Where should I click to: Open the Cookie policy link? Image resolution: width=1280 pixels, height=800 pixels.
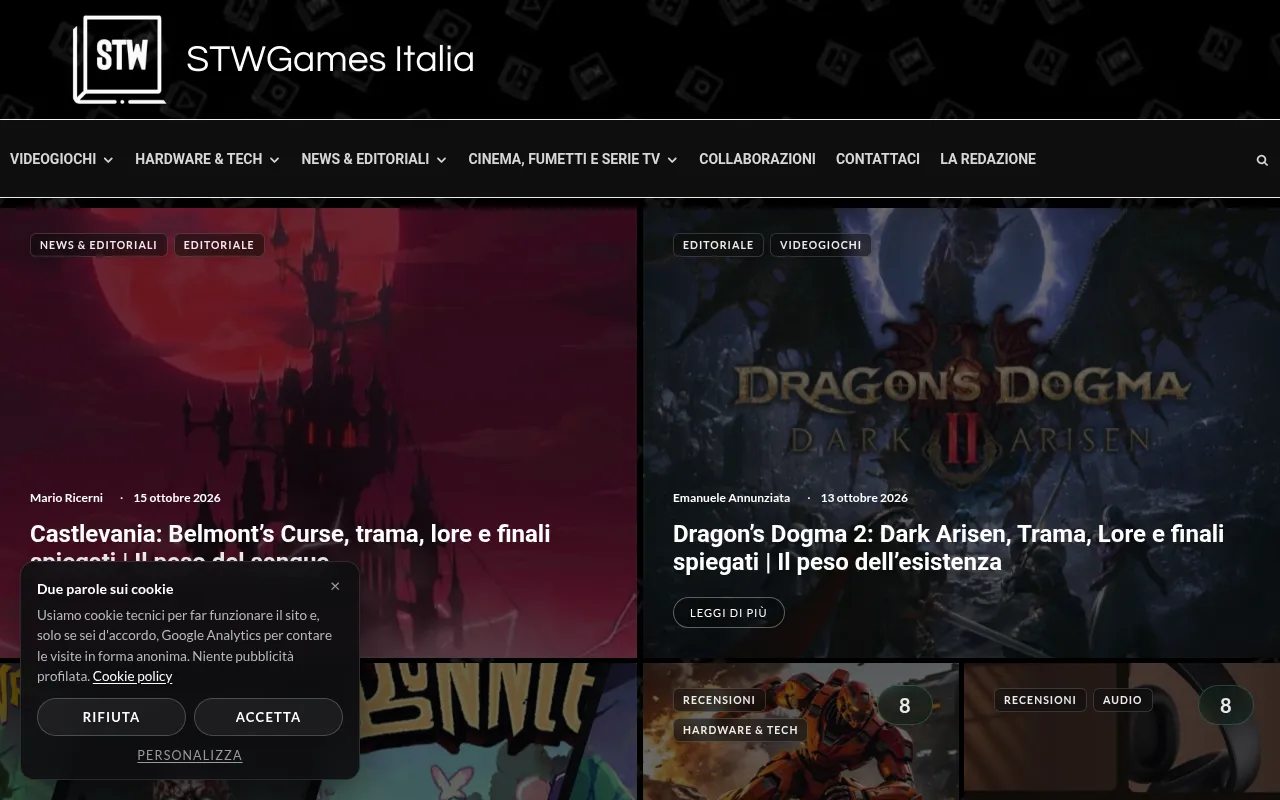132,676
